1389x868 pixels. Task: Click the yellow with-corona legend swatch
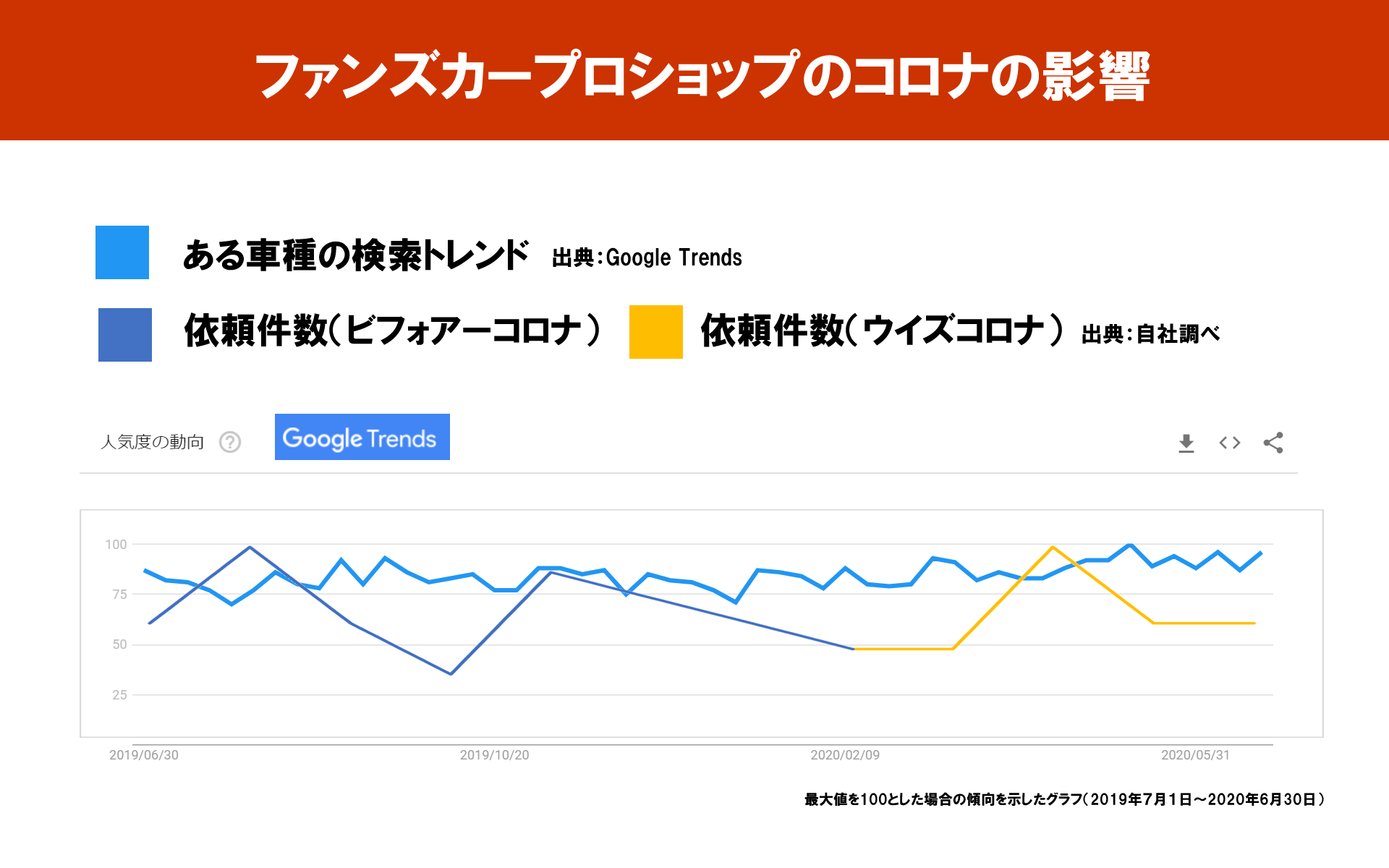655,332
